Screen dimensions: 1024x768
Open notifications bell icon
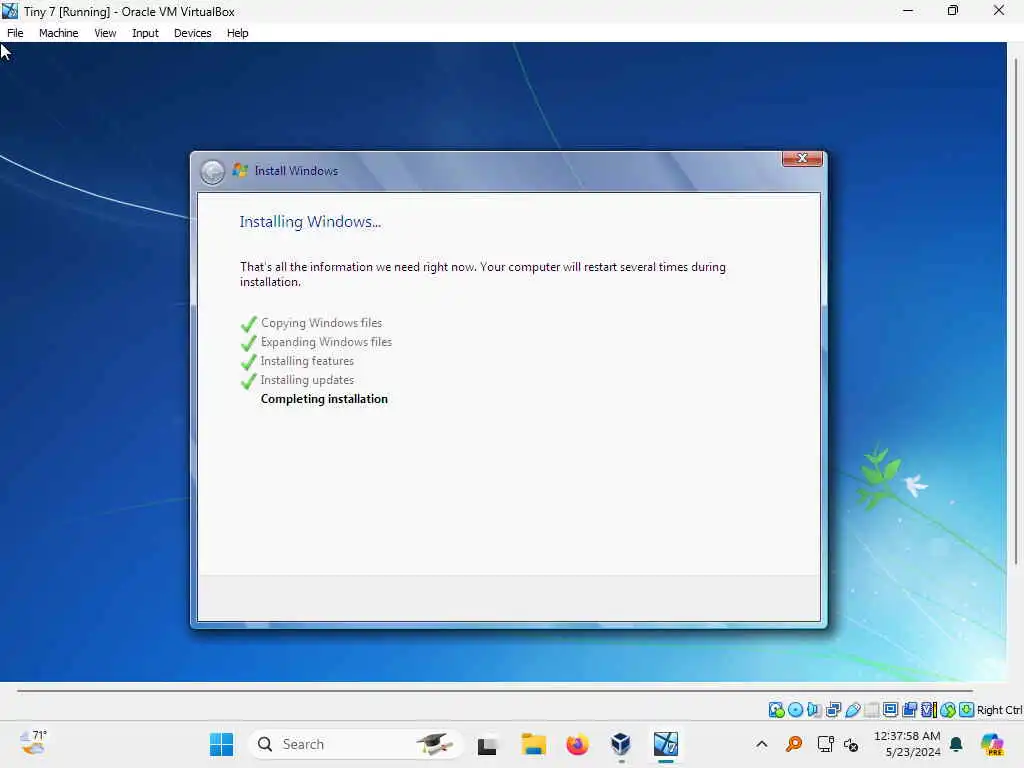tap(956, 744)
